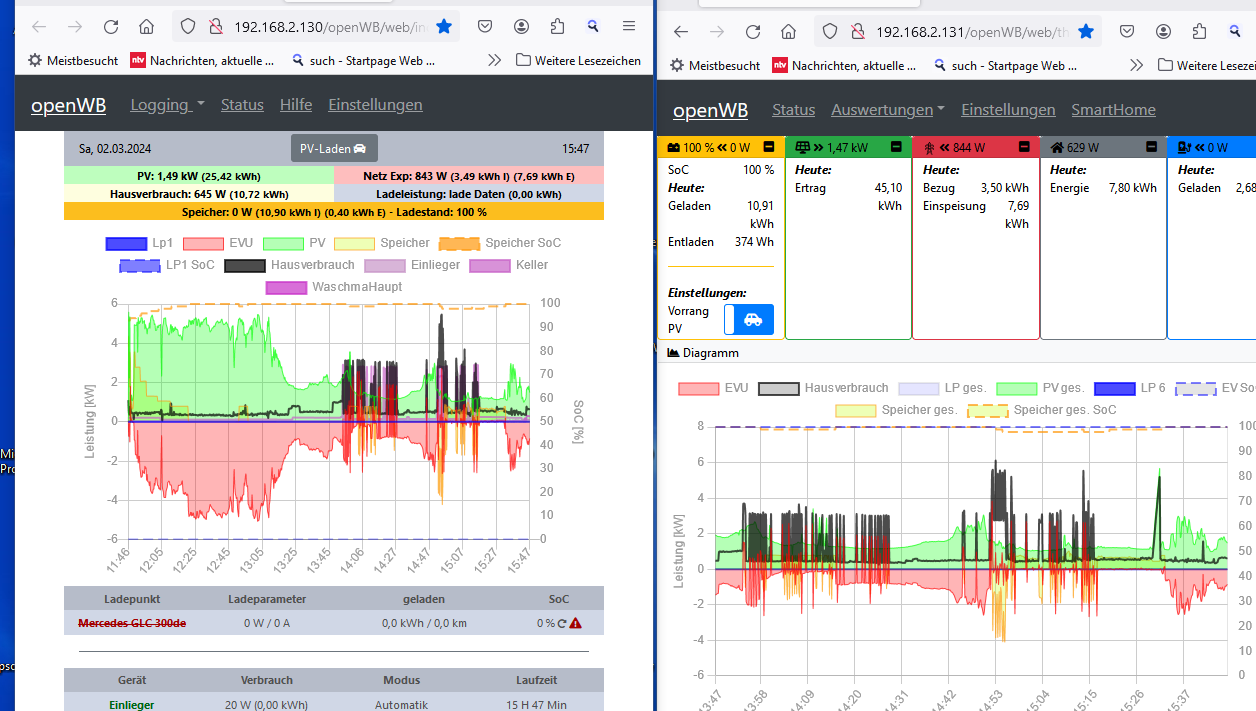
Task: Show more bookmarks chevron in left browser
Action: tap(494, 60)
